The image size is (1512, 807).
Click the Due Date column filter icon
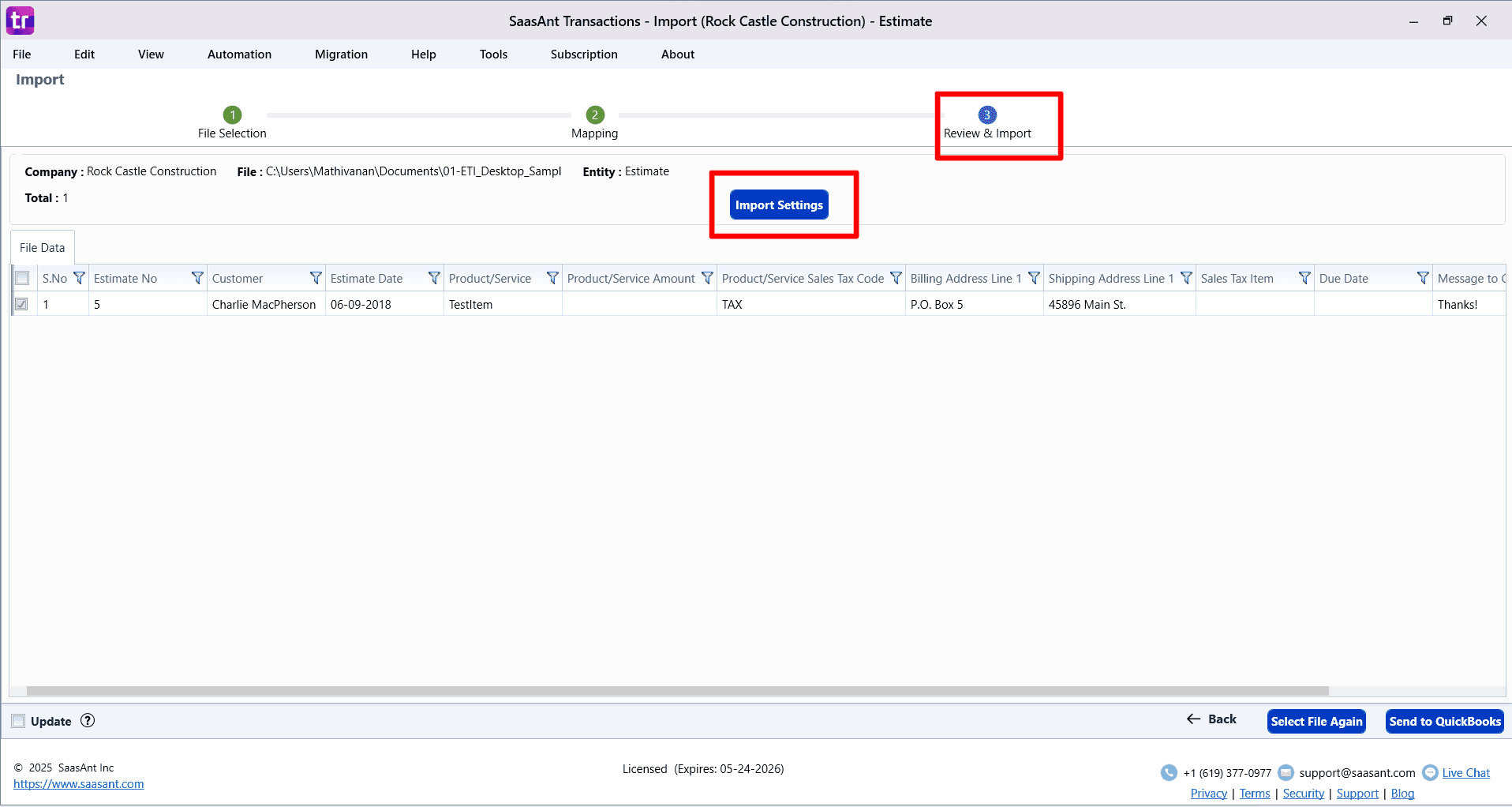pyautogui.click(x=1423, y=278)
